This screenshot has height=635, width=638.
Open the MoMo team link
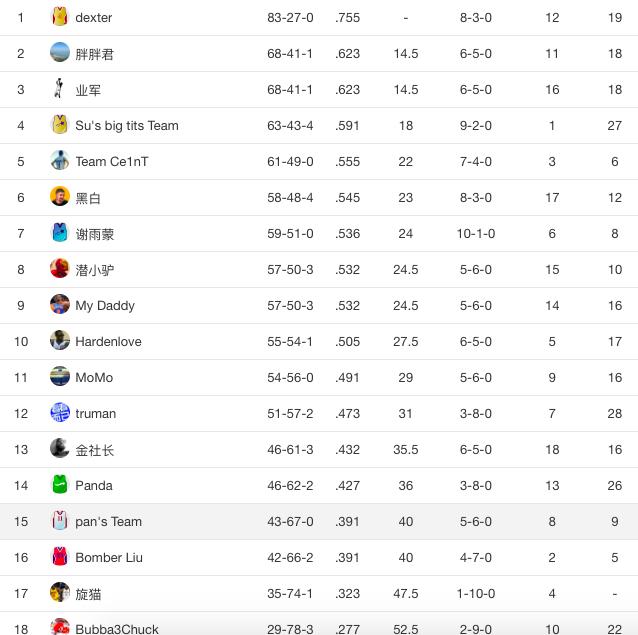coord(94,377)
